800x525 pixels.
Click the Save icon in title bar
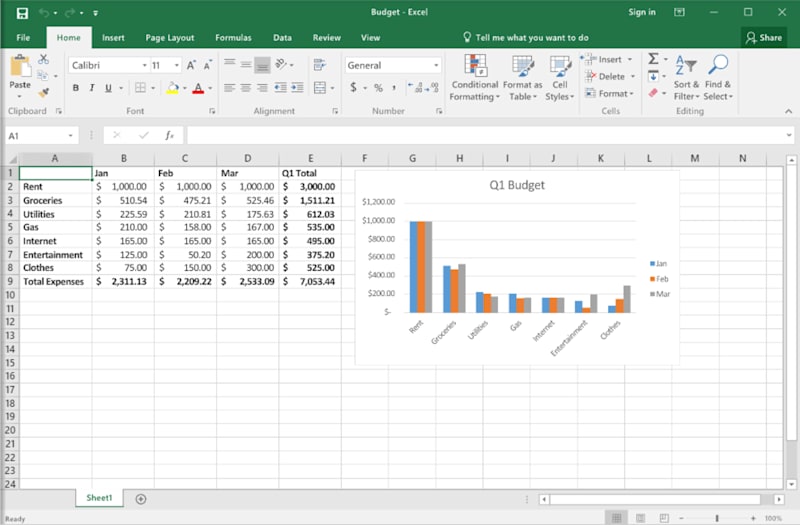tap(22, 13)
